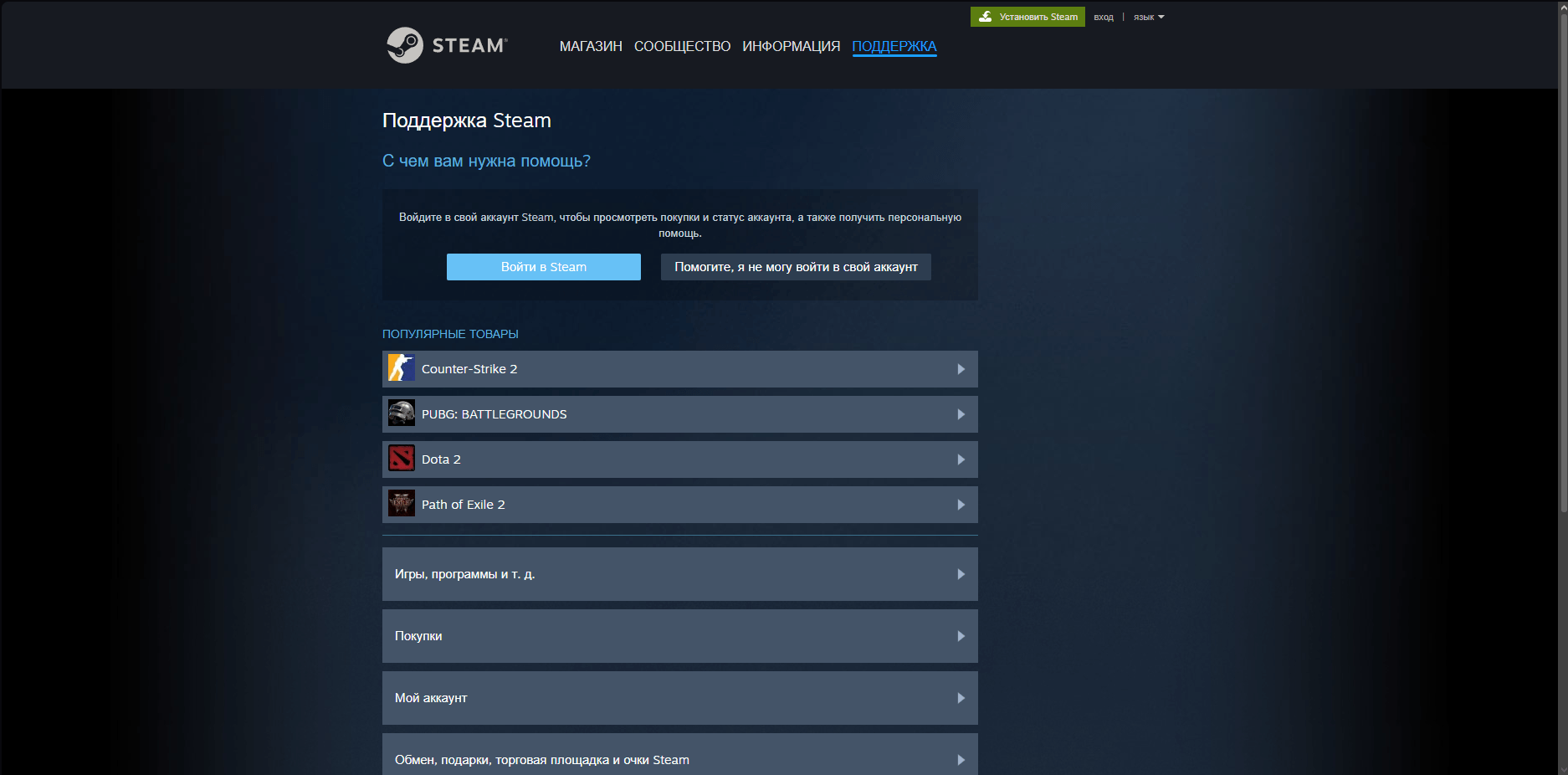Click the download icon on Установить Steam
The height and width of the screenshot is (775, 1568).
point(986,17)
